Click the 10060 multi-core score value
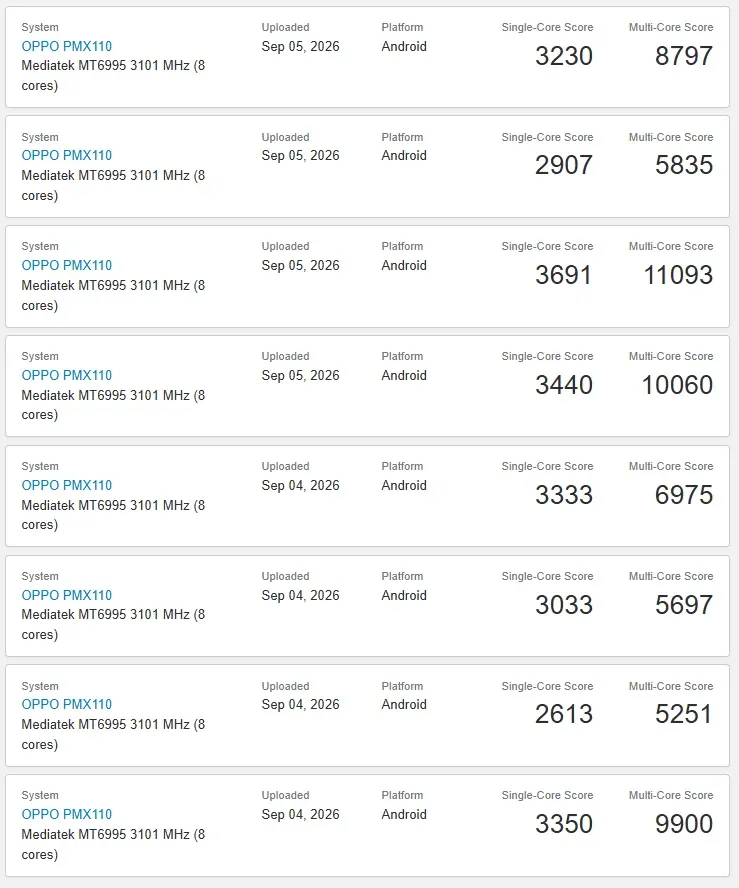The width and height of the screenshot is (739, 888). click(677, 385)
